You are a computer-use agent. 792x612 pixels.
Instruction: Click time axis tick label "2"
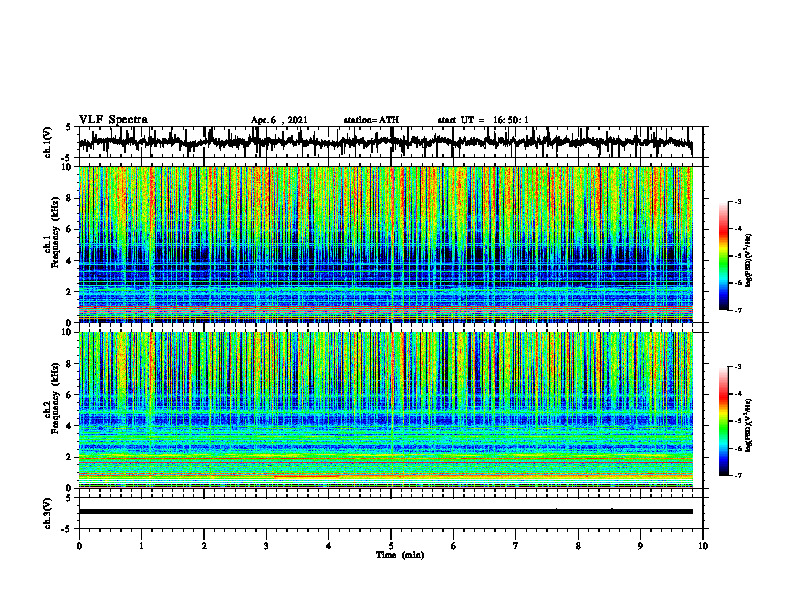click(x=204, y=546)
